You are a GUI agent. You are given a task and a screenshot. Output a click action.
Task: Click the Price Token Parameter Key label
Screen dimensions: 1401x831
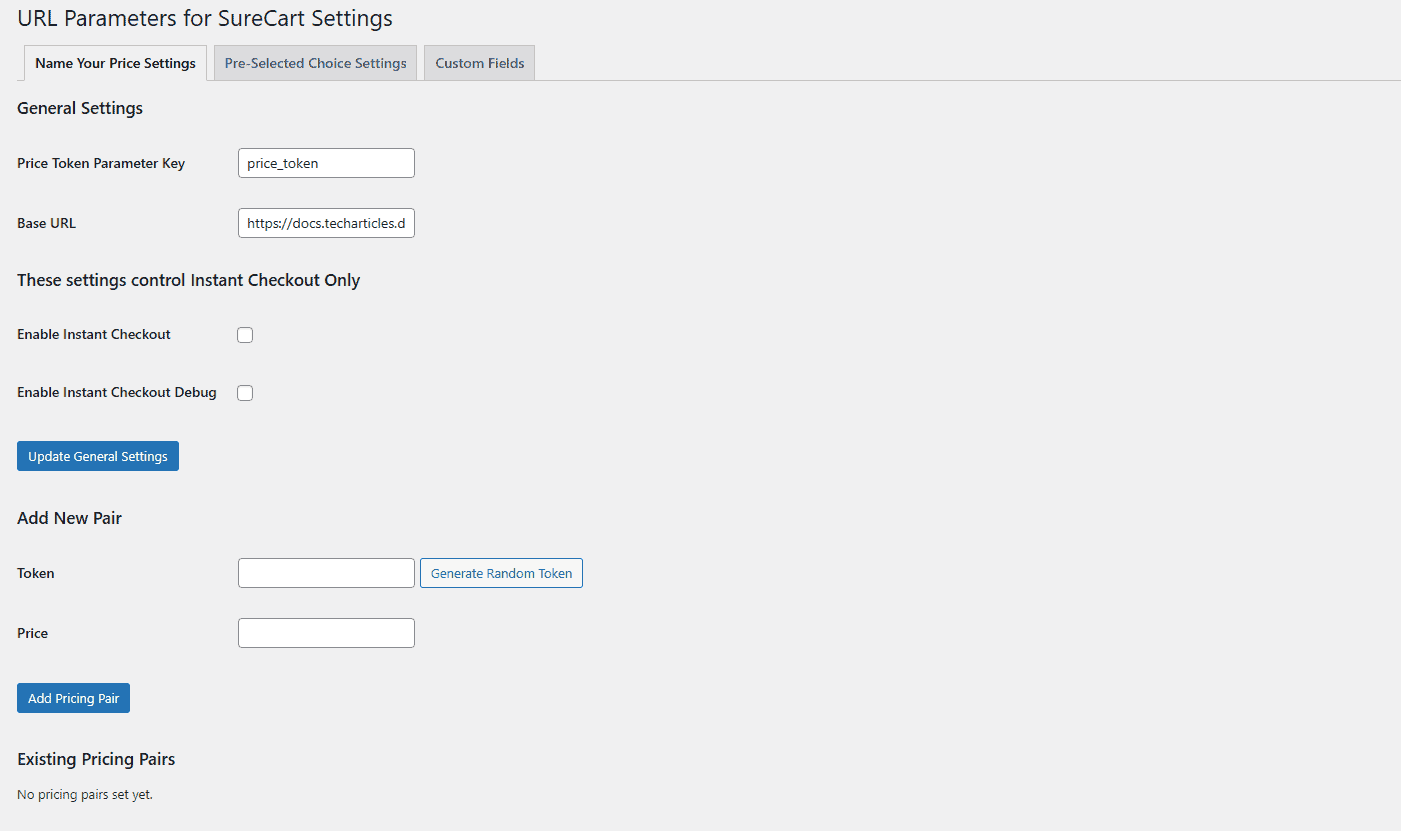[101, 163]
